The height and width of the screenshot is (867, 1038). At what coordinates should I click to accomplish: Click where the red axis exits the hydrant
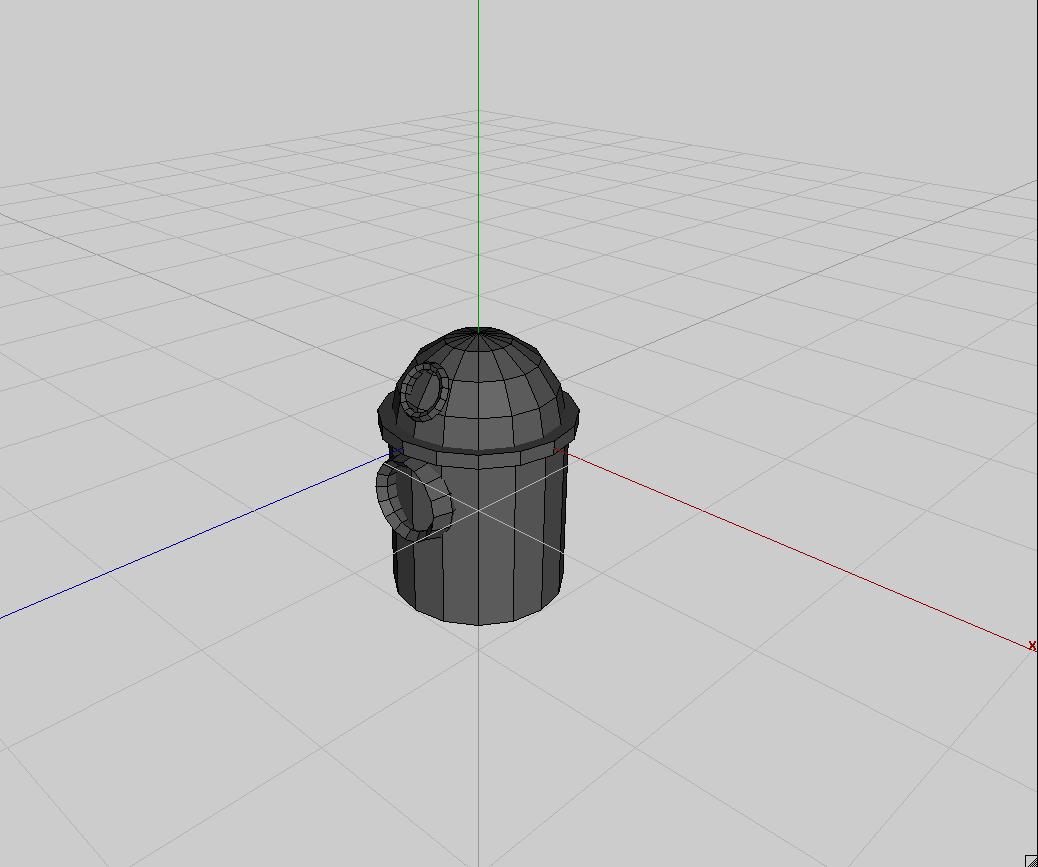coord(563,451)
